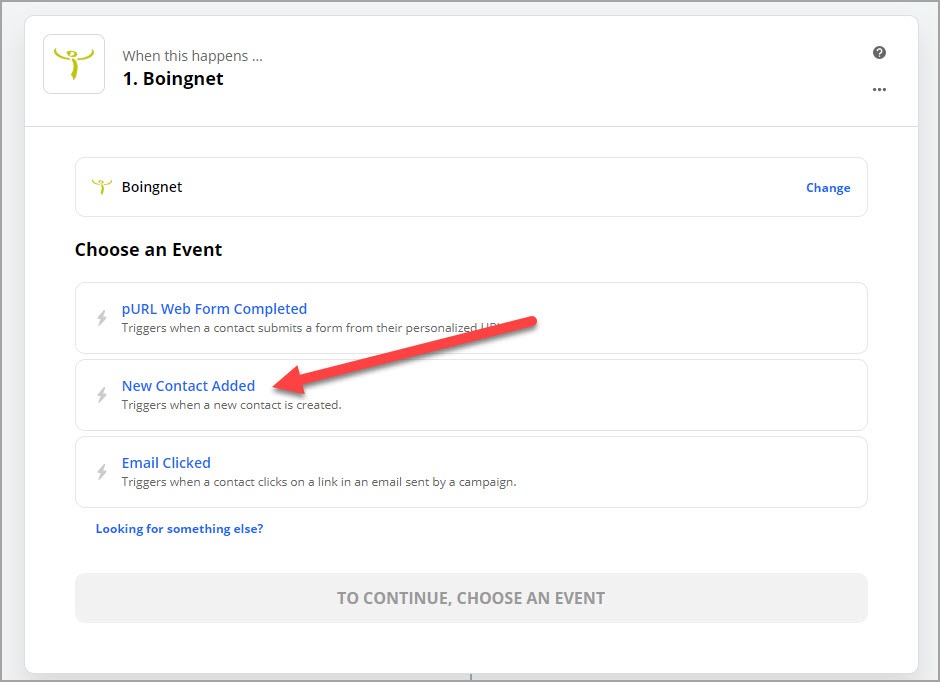Select the Email Clicked event

(x=471, y=472)
